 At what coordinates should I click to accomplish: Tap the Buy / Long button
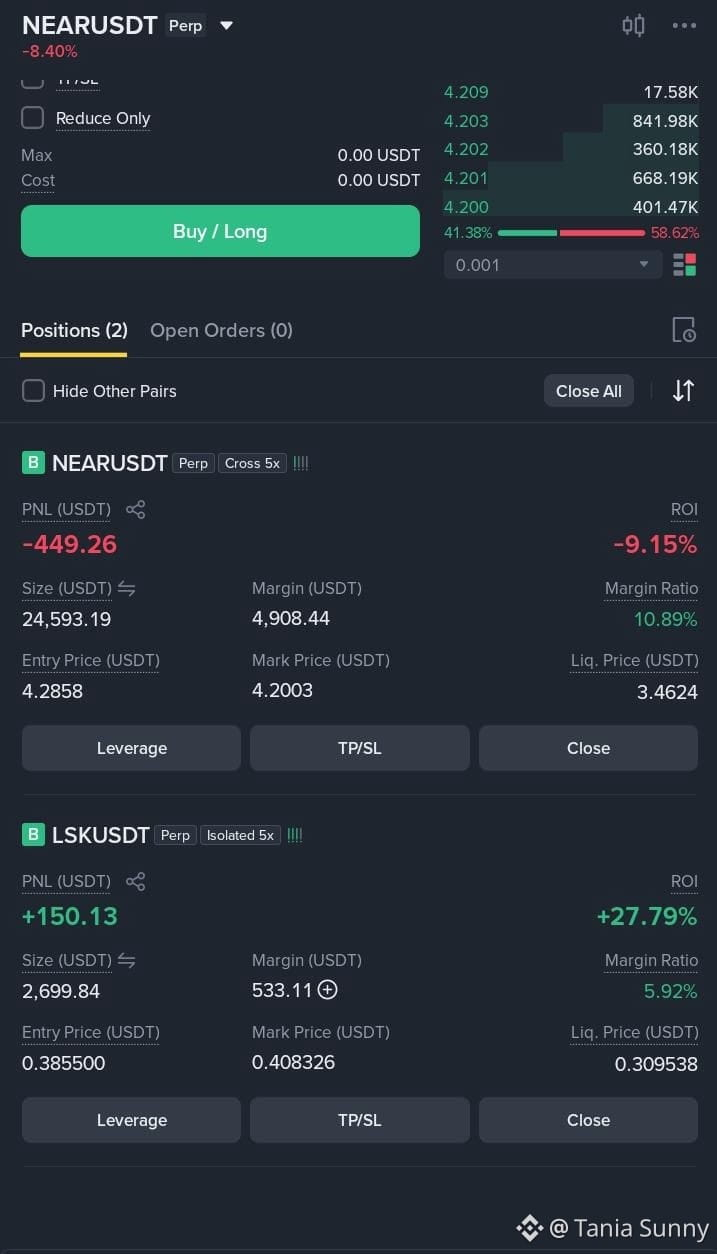pyautogui.click(x=220, y=231)
